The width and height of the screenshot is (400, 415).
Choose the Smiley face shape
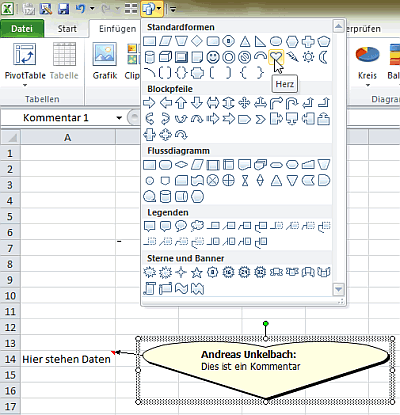click(213, 57)
